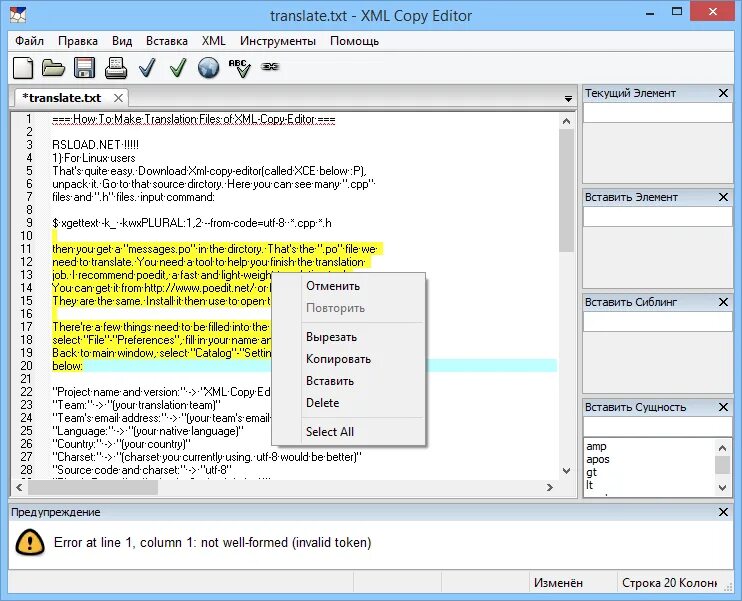Click the yellow warning icon in the message panel

(30, 542)
